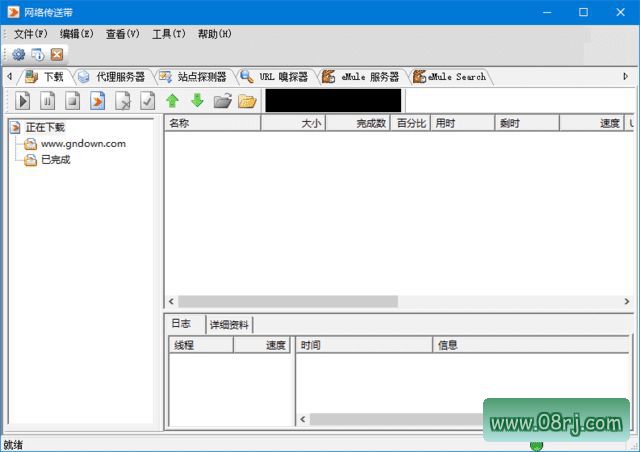Switch to the eMule 服务器 tab

click(x=361, y=77)
